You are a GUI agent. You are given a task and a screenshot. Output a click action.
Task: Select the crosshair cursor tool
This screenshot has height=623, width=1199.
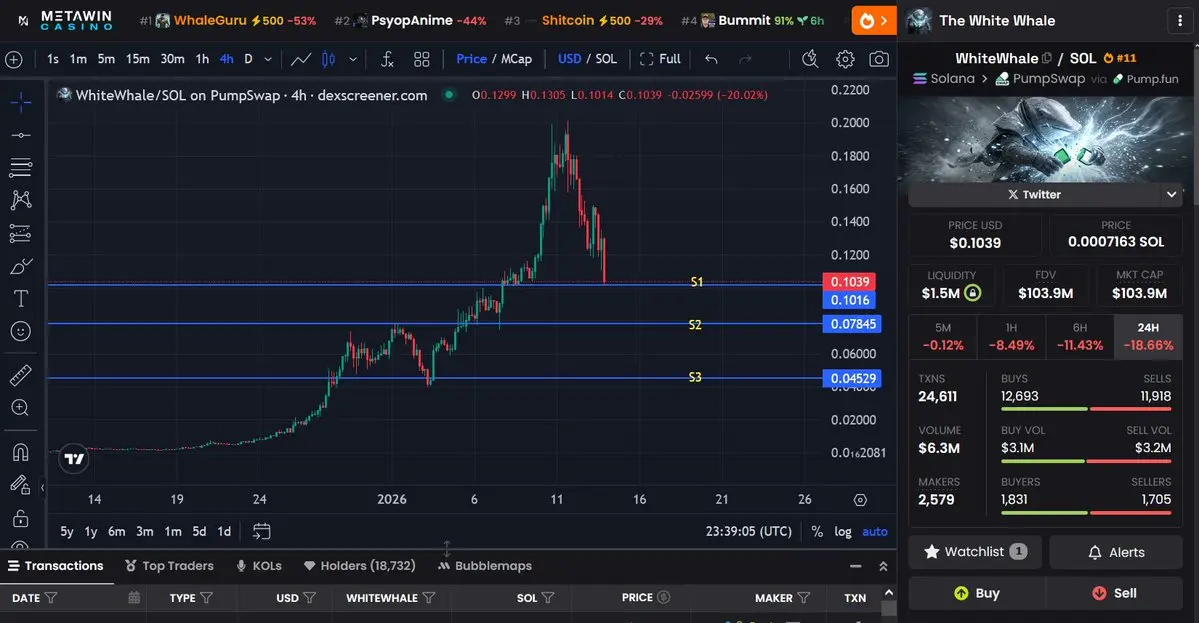point(21,102)
